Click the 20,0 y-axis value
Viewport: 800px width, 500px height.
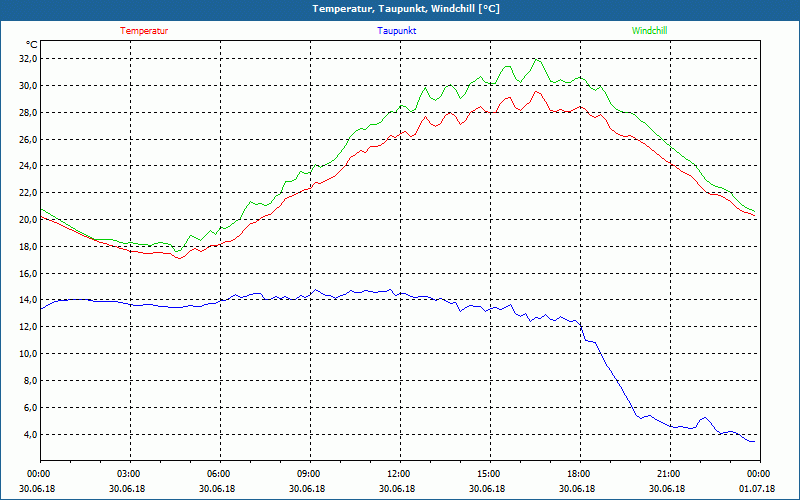(28, 220)
